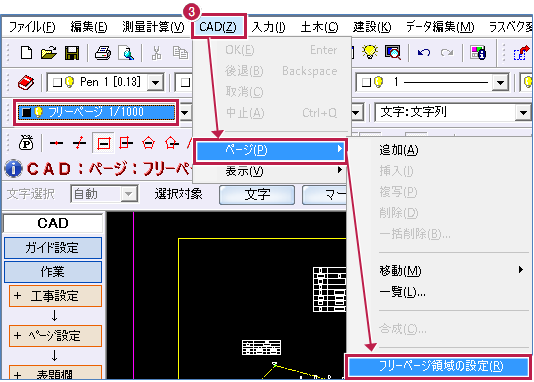Click the 文字 selection target button

257,194
